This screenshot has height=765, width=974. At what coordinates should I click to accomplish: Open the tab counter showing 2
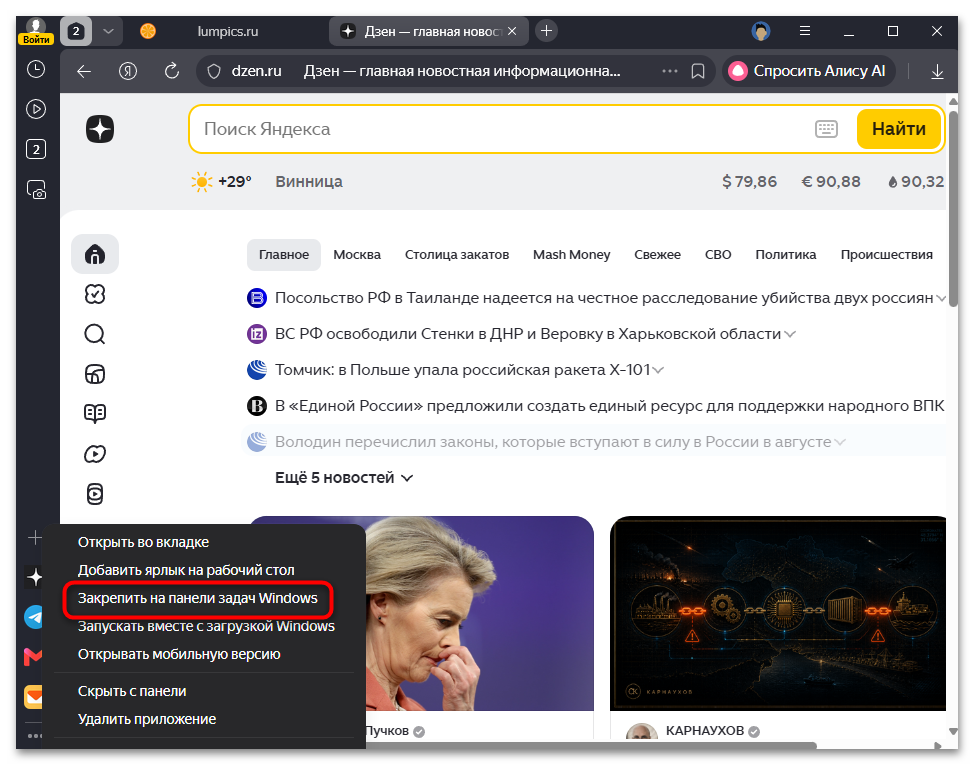(x=76, y=31)
